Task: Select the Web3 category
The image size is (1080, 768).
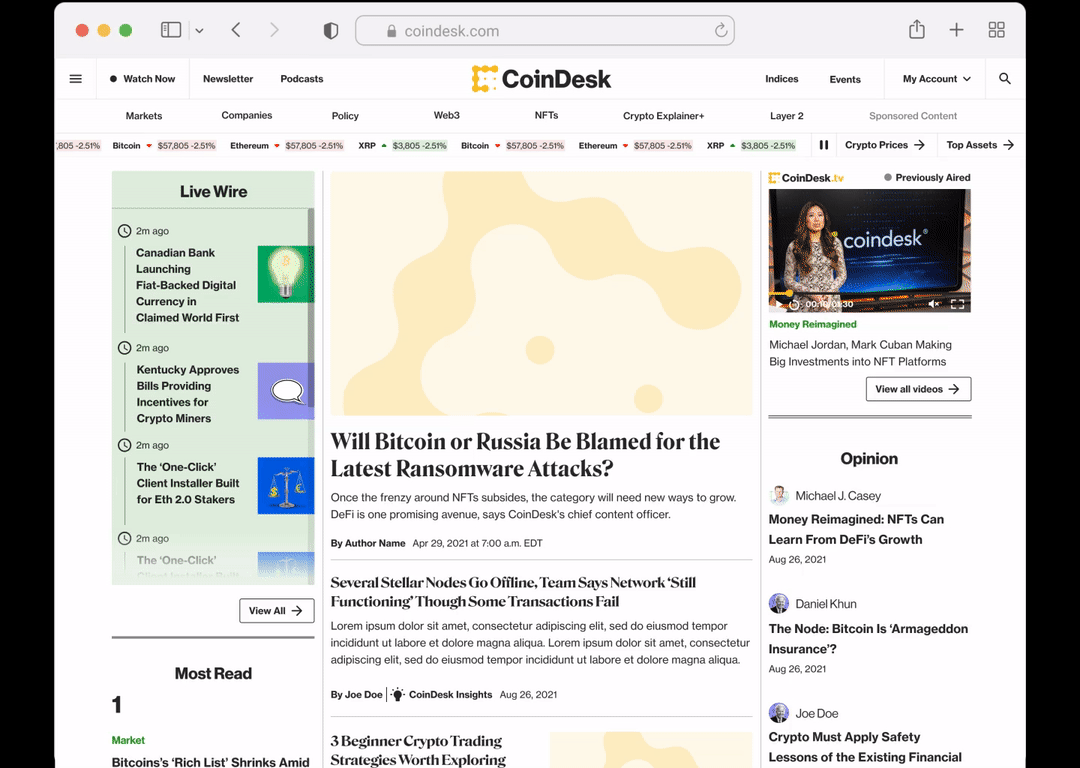Action: 446,115
